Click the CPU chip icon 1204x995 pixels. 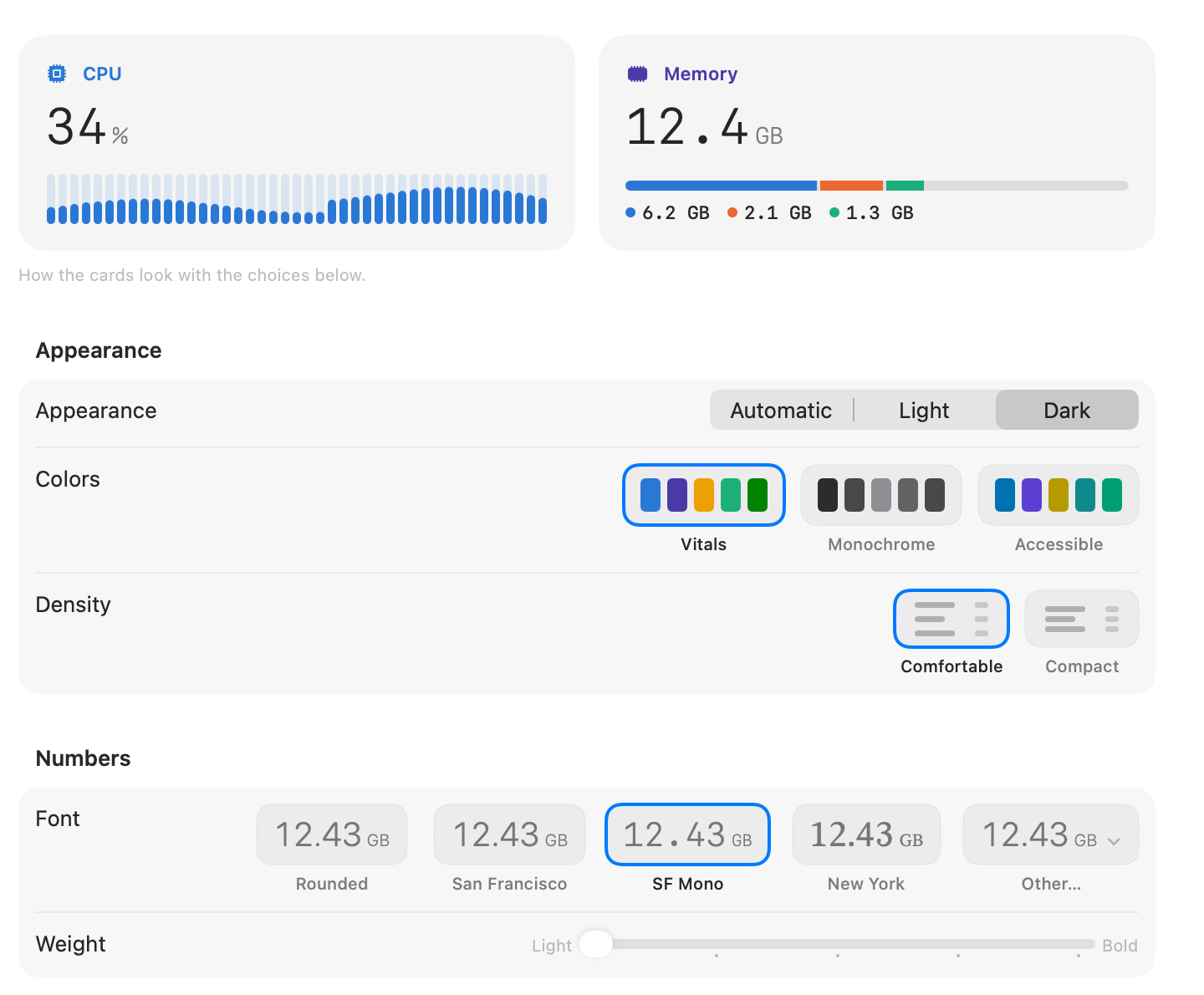pos(57,74)
